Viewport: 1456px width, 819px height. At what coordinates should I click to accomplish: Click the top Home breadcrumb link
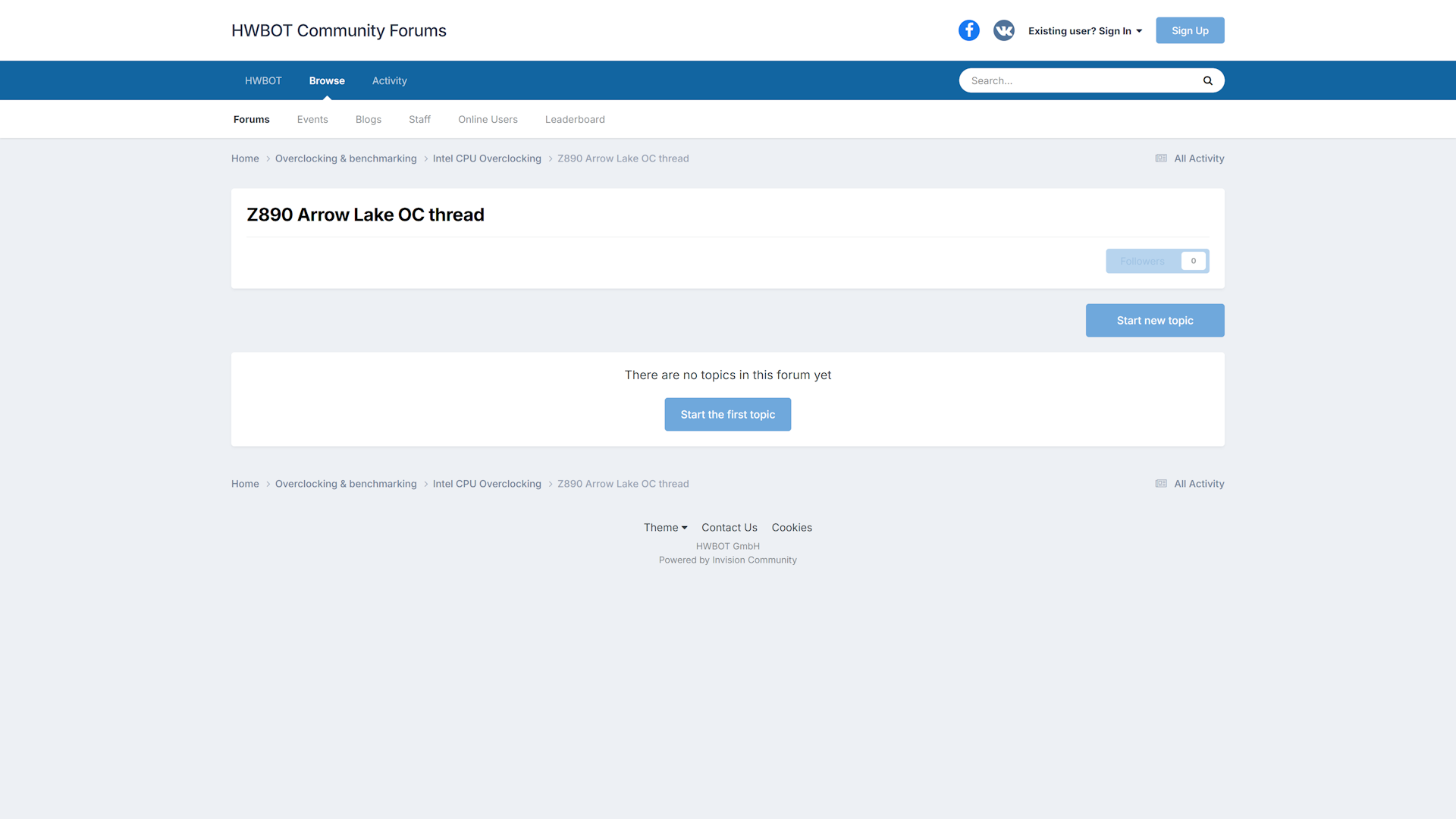click(245, 158)
